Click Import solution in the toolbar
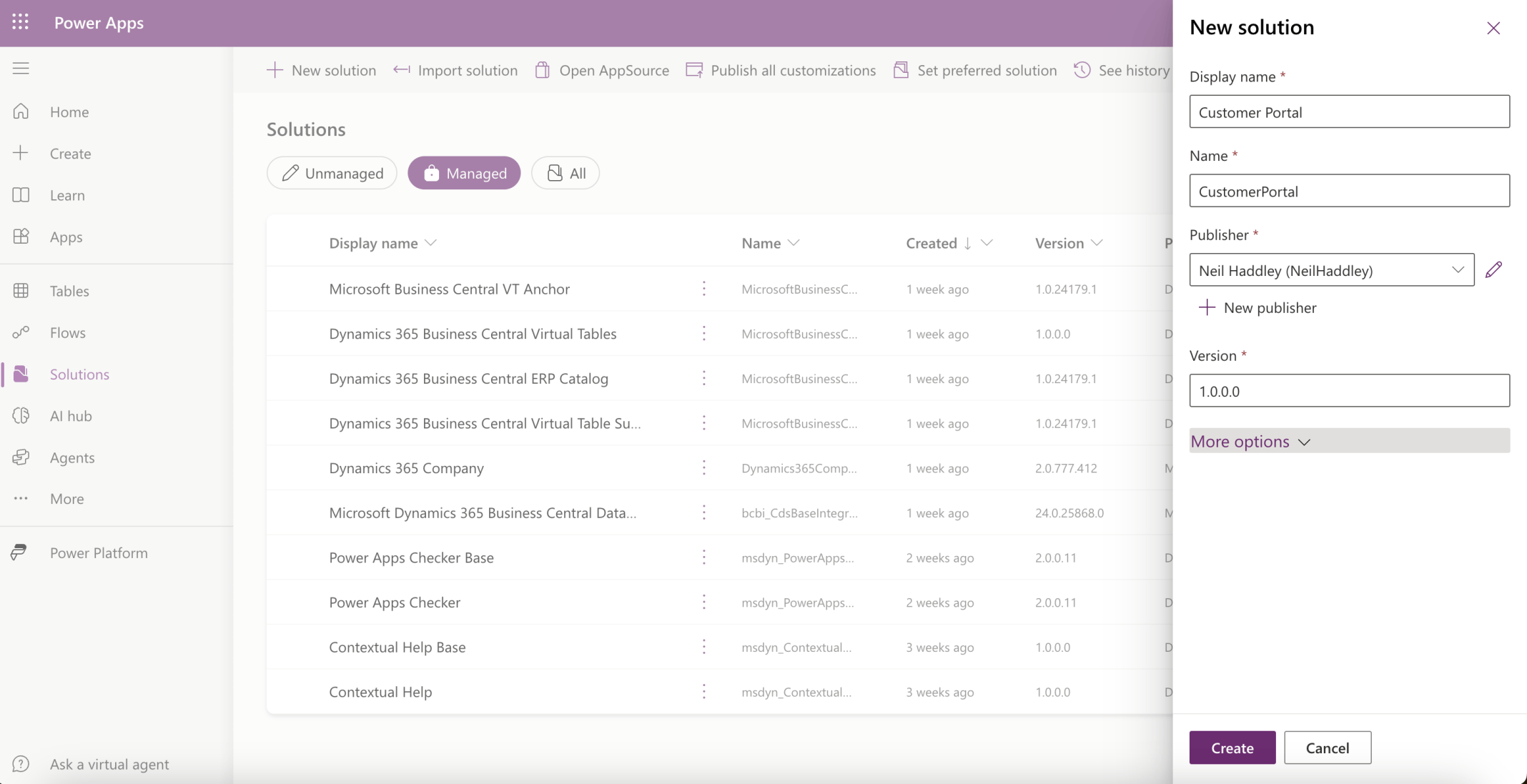1527x784 pixels. coord(455,70)
